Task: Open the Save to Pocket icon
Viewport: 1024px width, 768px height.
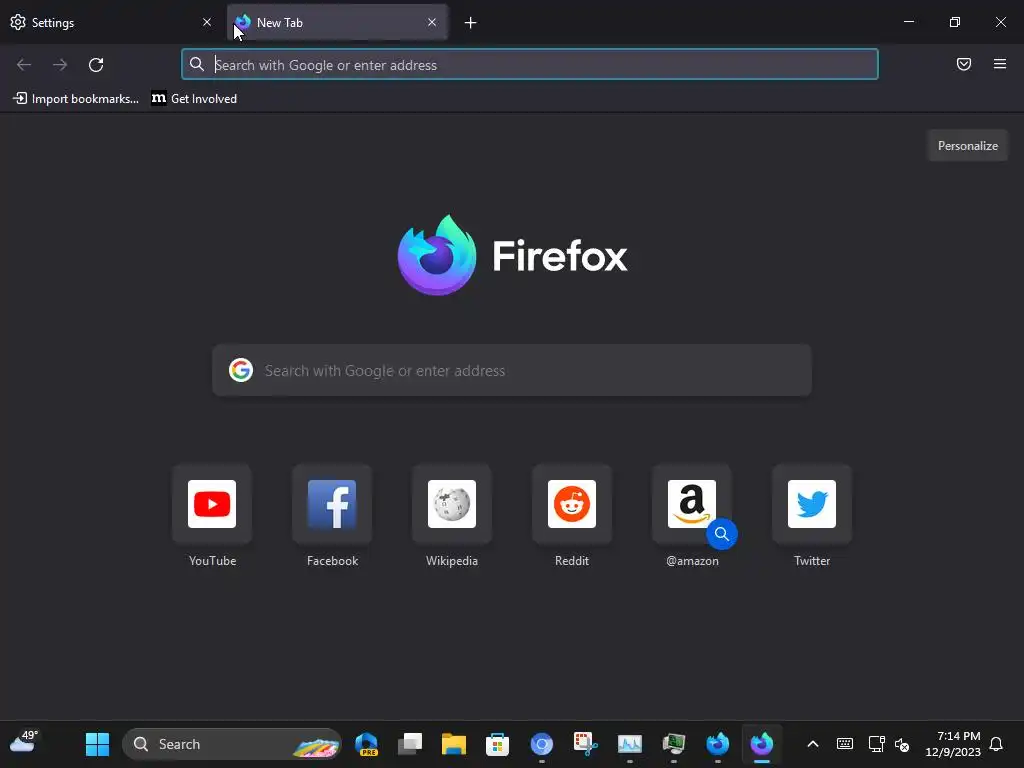Action: [963, 64]
